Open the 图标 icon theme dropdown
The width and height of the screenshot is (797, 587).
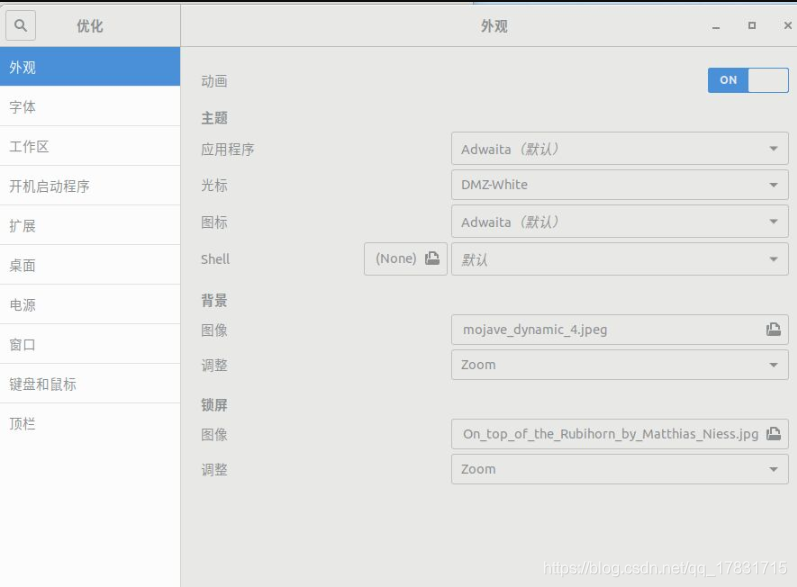coord(620,222)
